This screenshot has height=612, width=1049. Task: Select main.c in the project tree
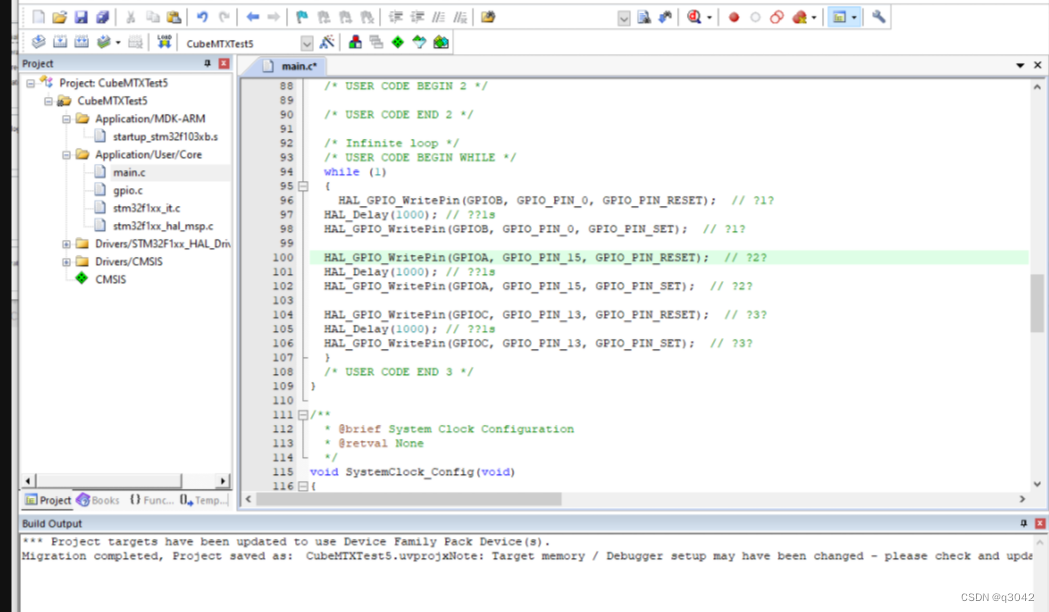point(129,173)
